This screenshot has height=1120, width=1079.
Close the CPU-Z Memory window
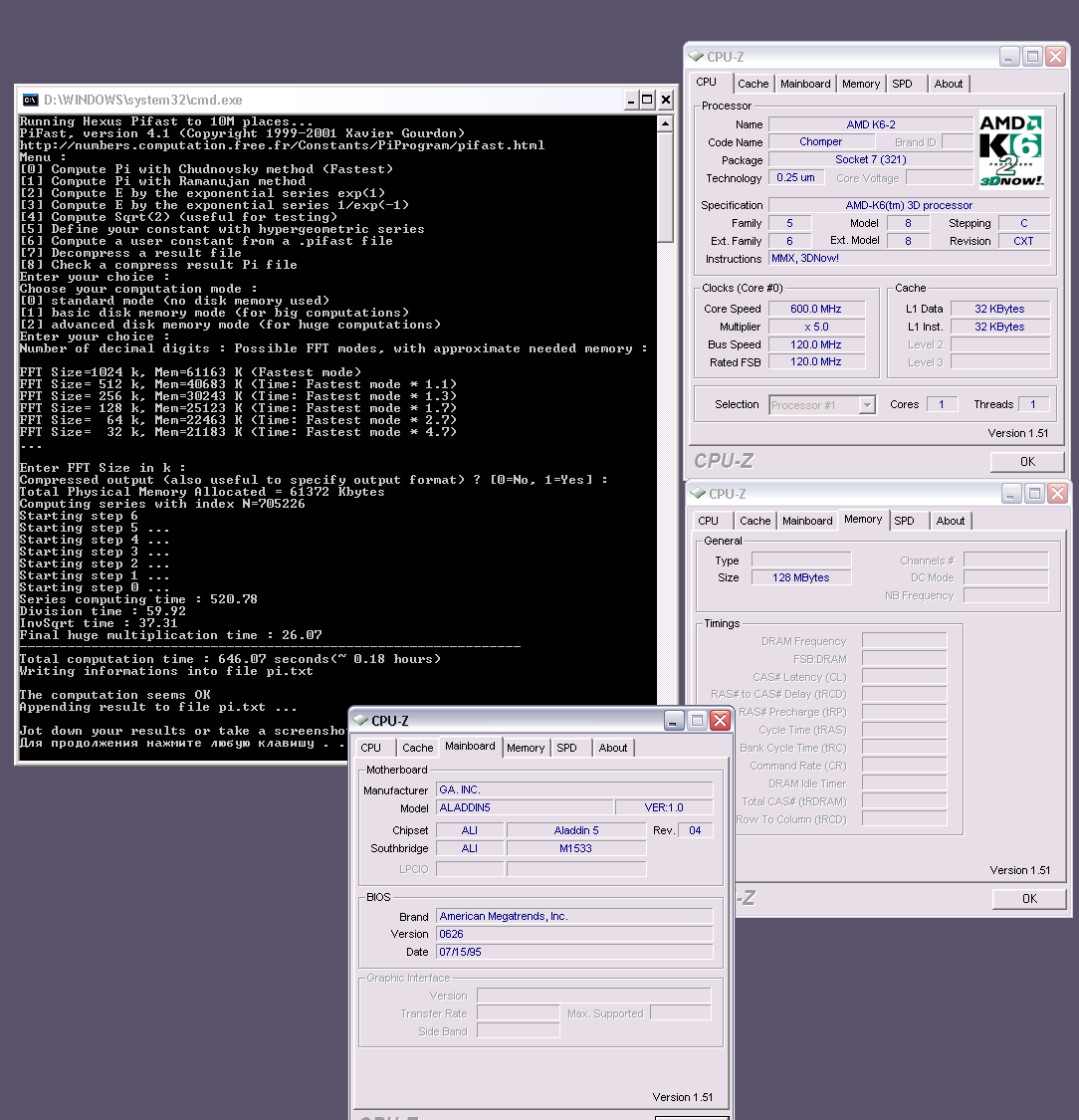(x=1057, y=494)
